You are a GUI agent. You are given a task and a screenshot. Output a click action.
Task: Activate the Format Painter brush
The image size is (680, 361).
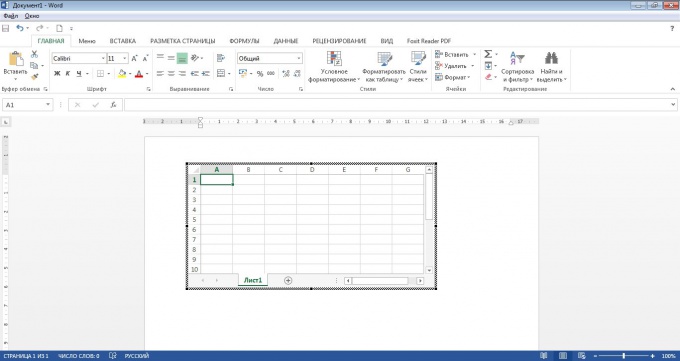coord(34,76)
